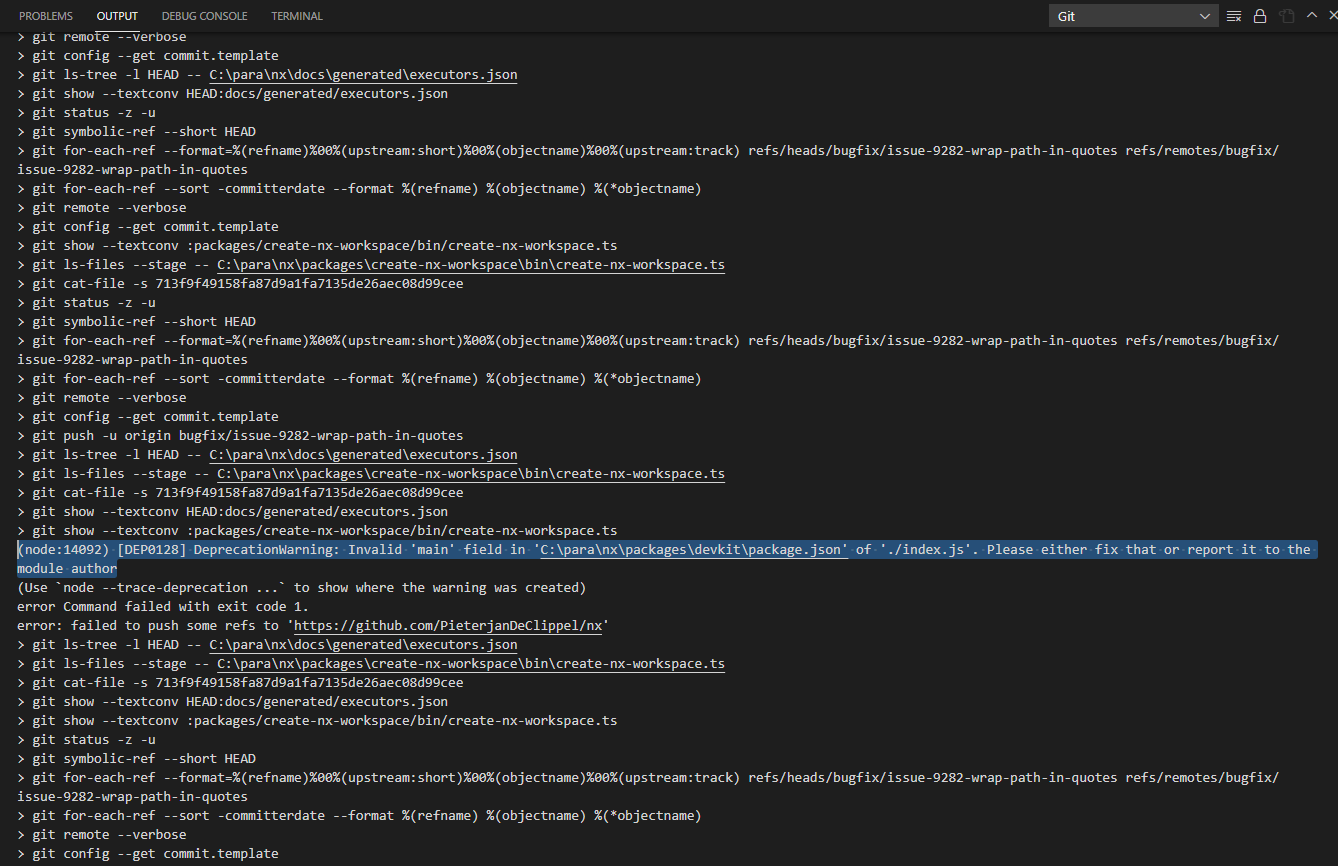Clear the Git output log

[x=1233, y=15]
